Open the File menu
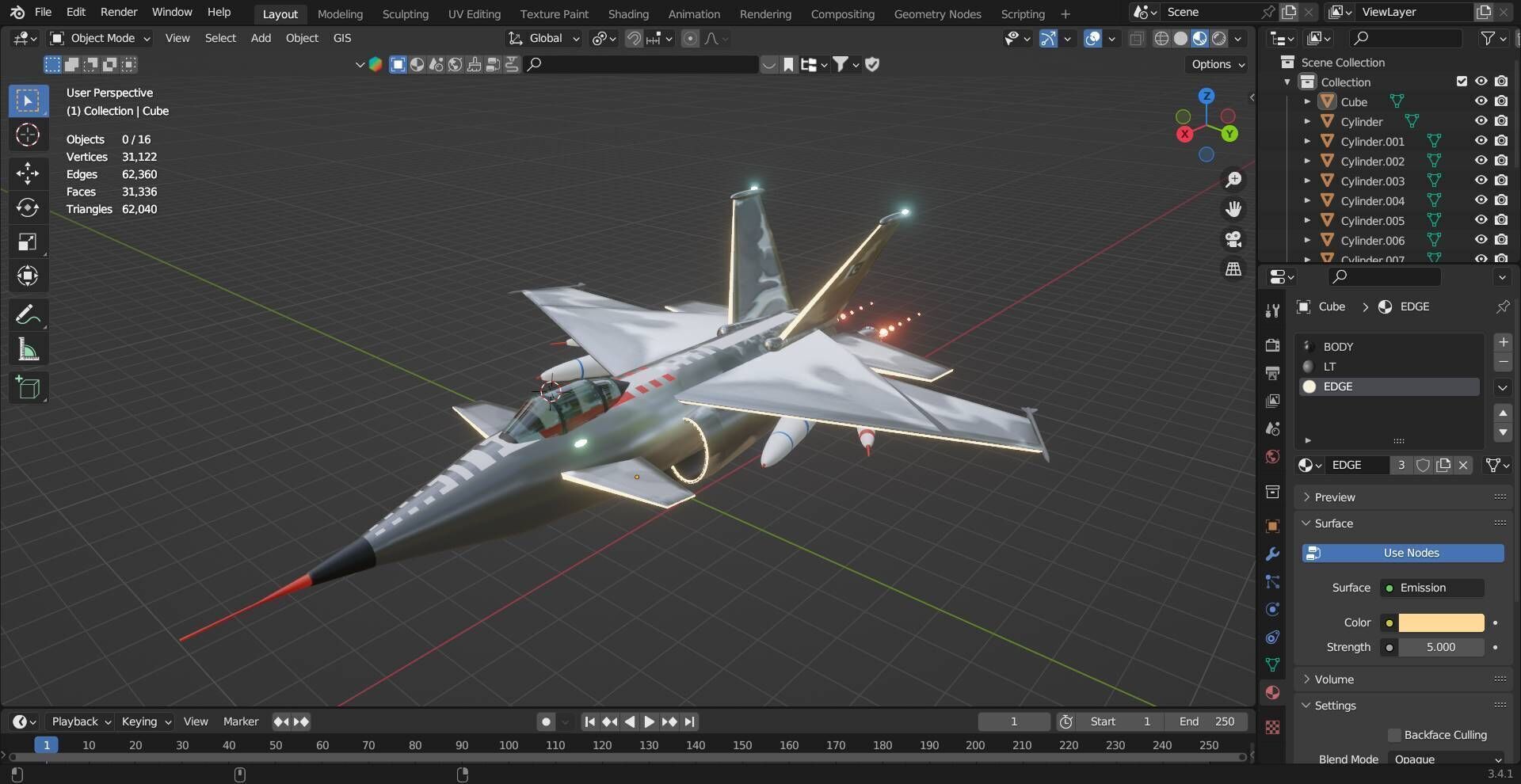 [44, 12]
